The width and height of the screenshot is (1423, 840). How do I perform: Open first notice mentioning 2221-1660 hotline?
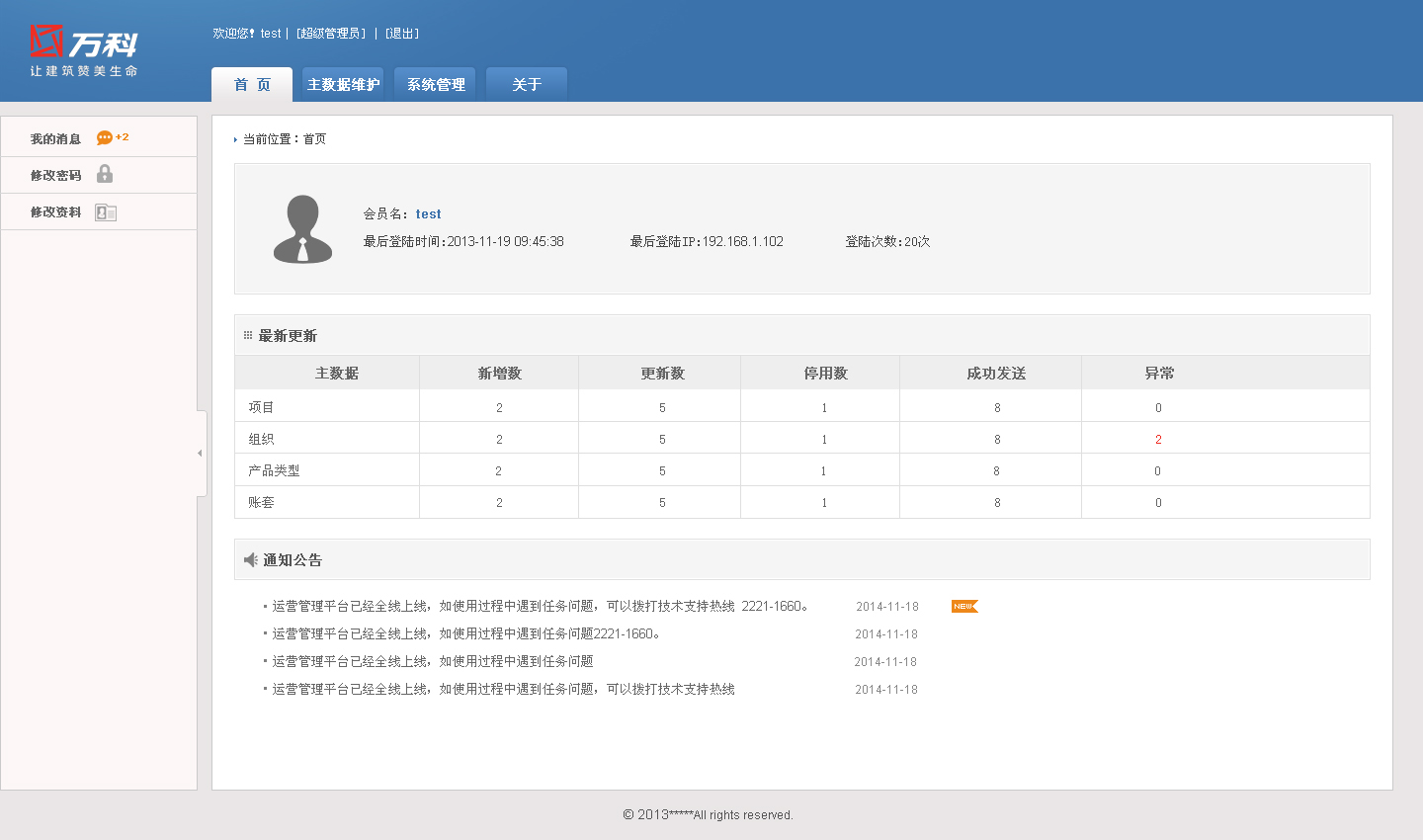[x=541, y=606]
